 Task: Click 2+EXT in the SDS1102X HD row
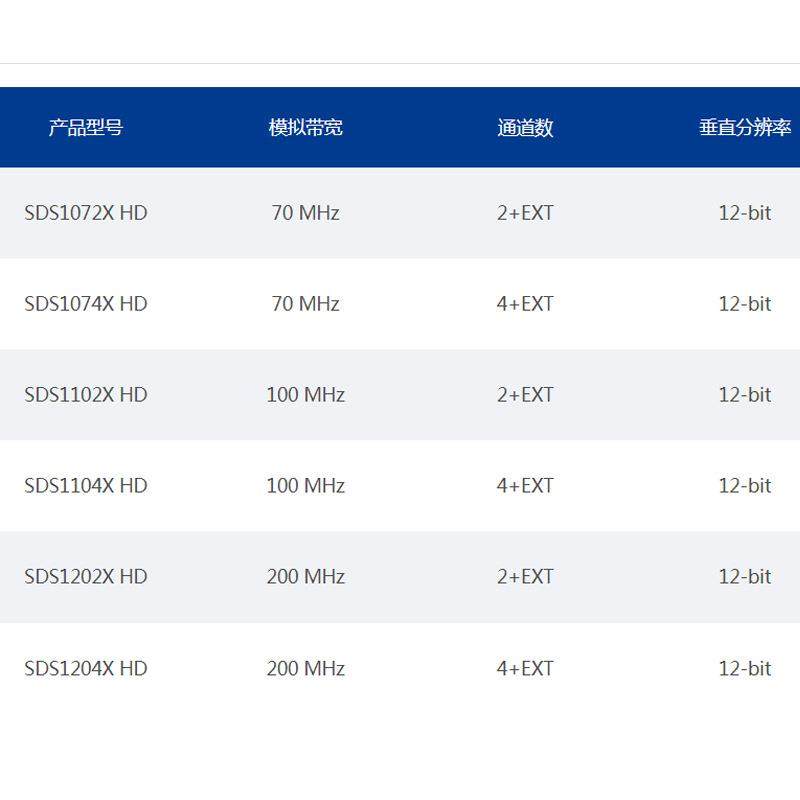[525, 394]
